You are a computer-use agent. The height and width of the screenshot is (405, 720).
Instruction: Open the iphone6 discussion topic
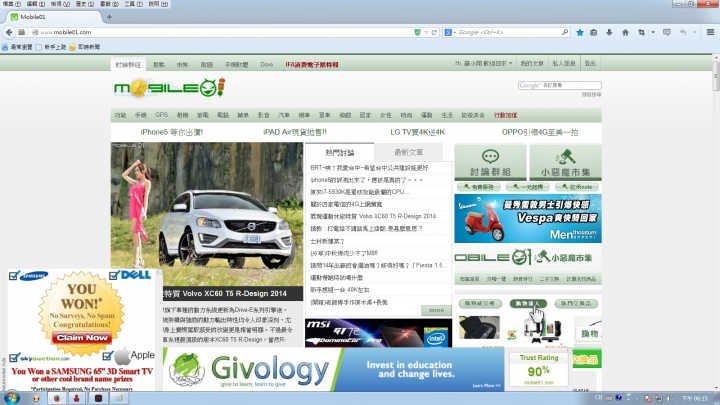click(x=366, y=180)
